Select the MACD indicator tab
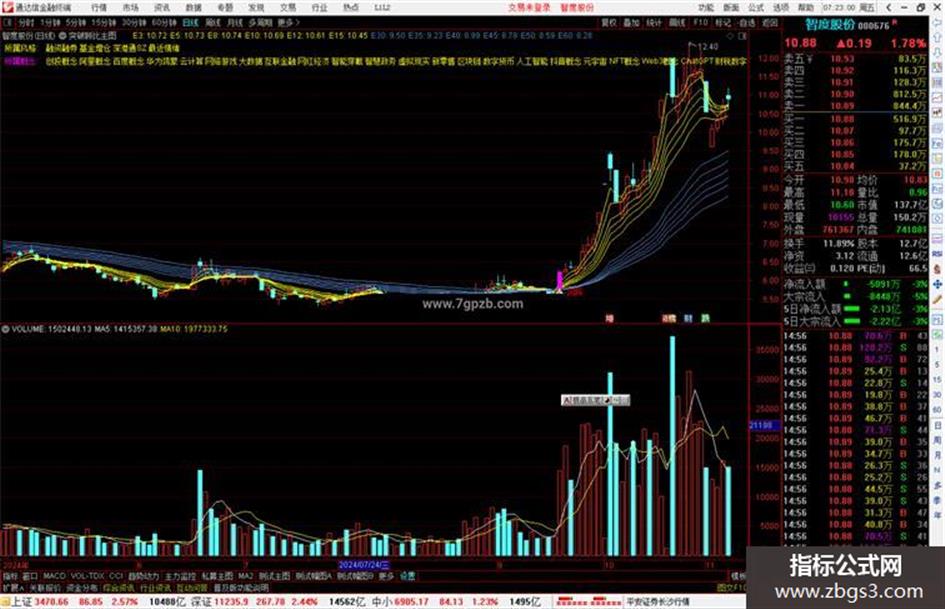 click(x=54, y=576)
